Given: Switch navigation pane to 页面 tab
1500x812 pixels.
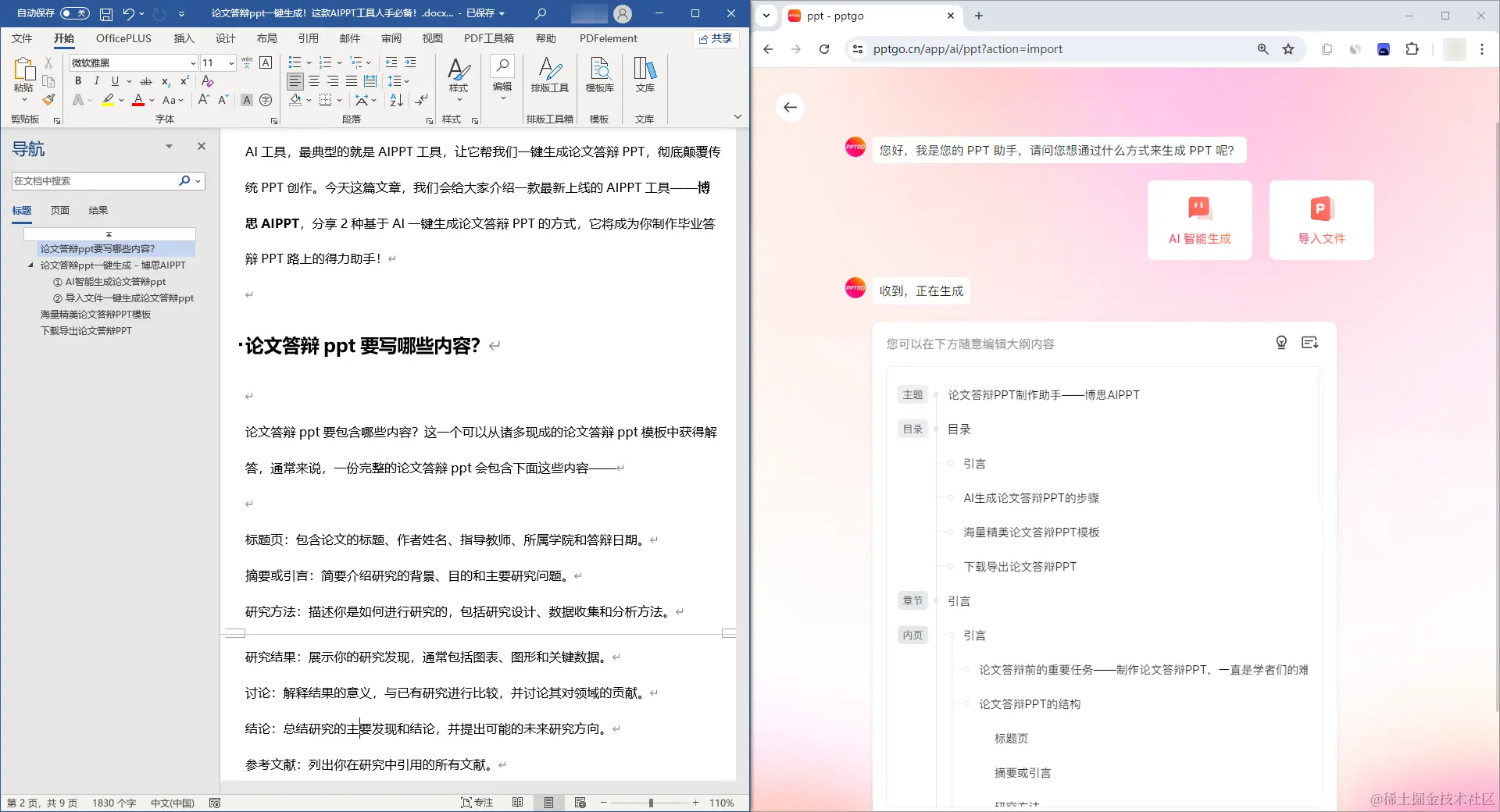Looking at the screenshot, I should 60,211.
